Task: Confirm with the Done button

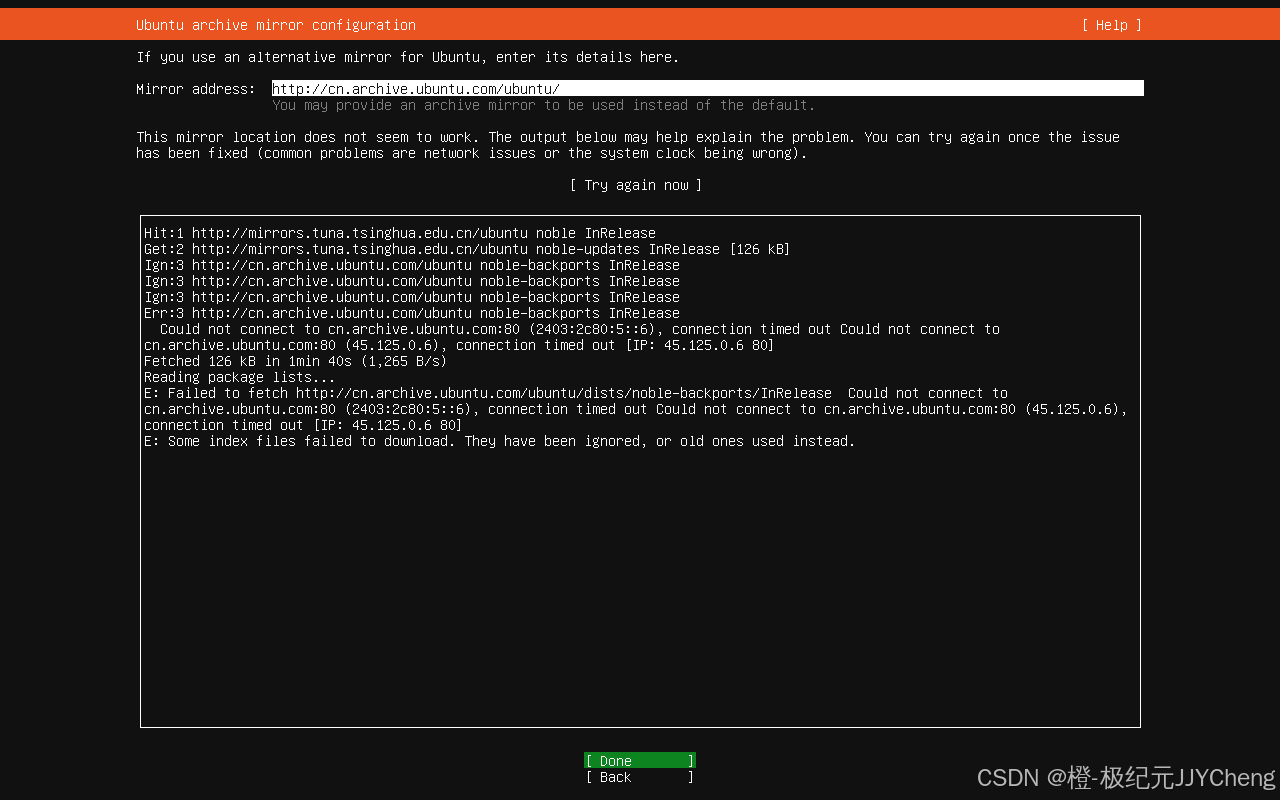Action: pos(640,761)
